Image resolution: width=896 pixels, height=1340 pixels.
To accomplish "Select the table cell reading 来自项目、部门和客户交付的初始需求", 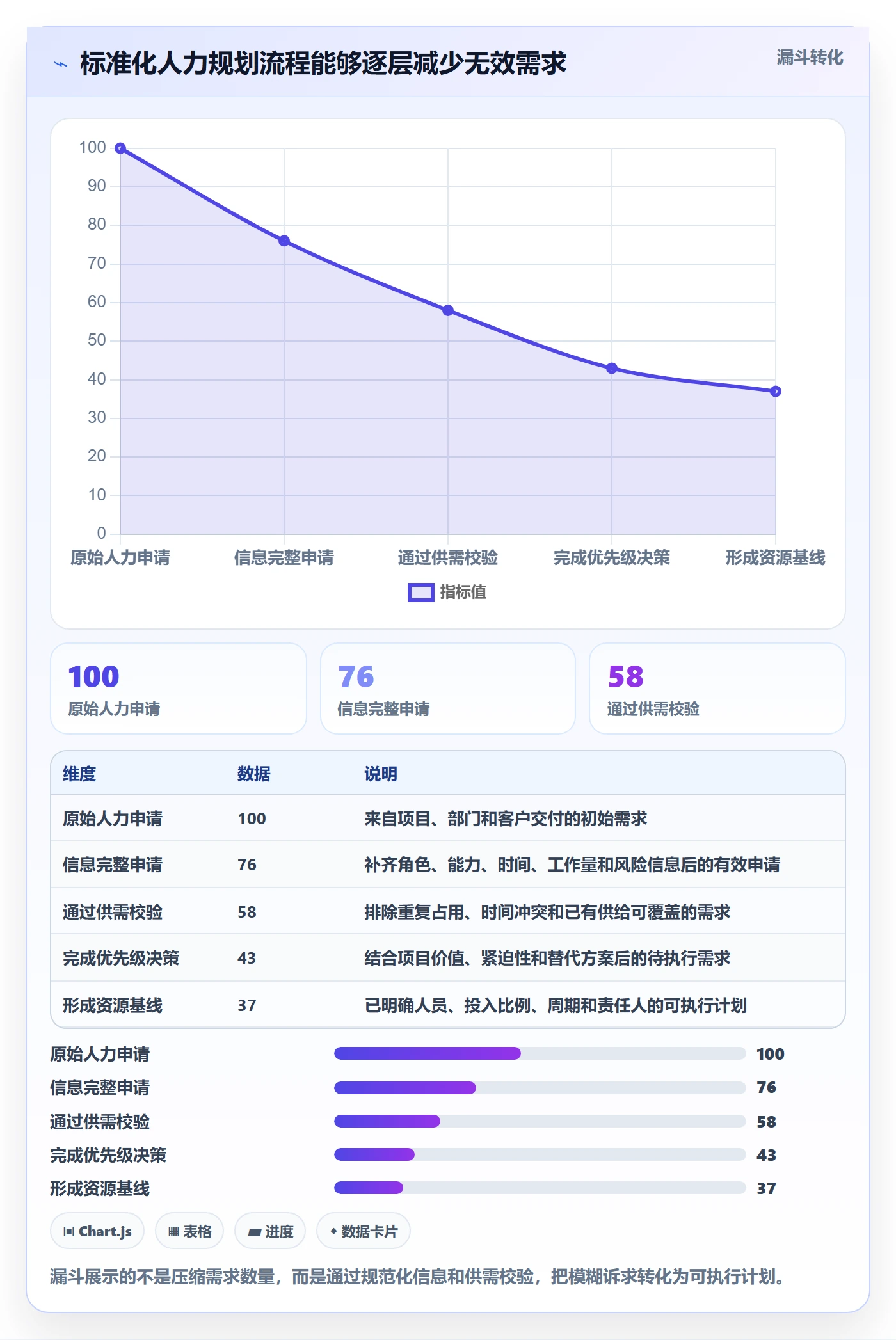I will tap(506, 819).
